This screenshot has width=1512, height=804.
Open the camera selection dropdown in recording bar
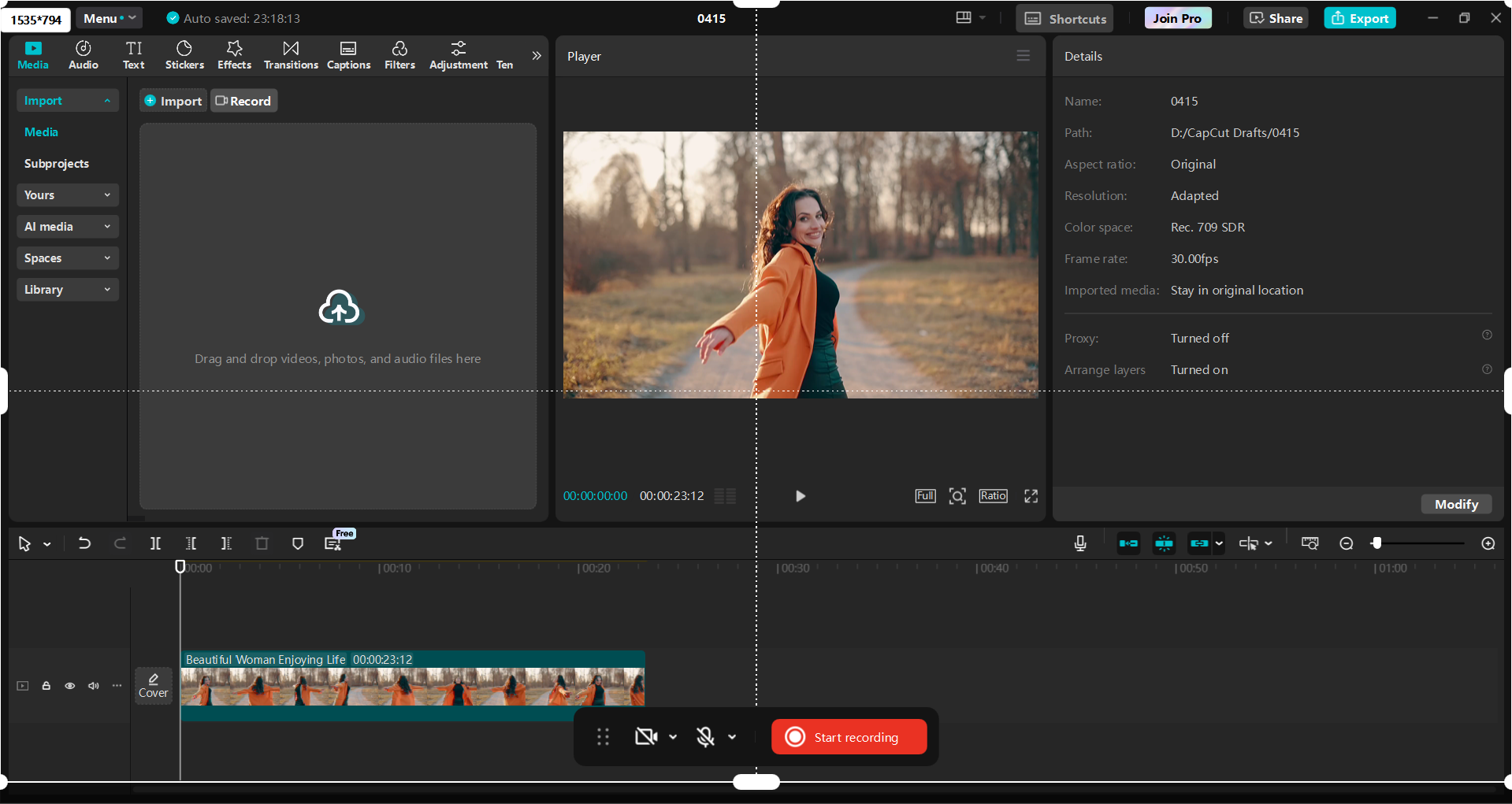pyautogui.click(x=674, y=736)
